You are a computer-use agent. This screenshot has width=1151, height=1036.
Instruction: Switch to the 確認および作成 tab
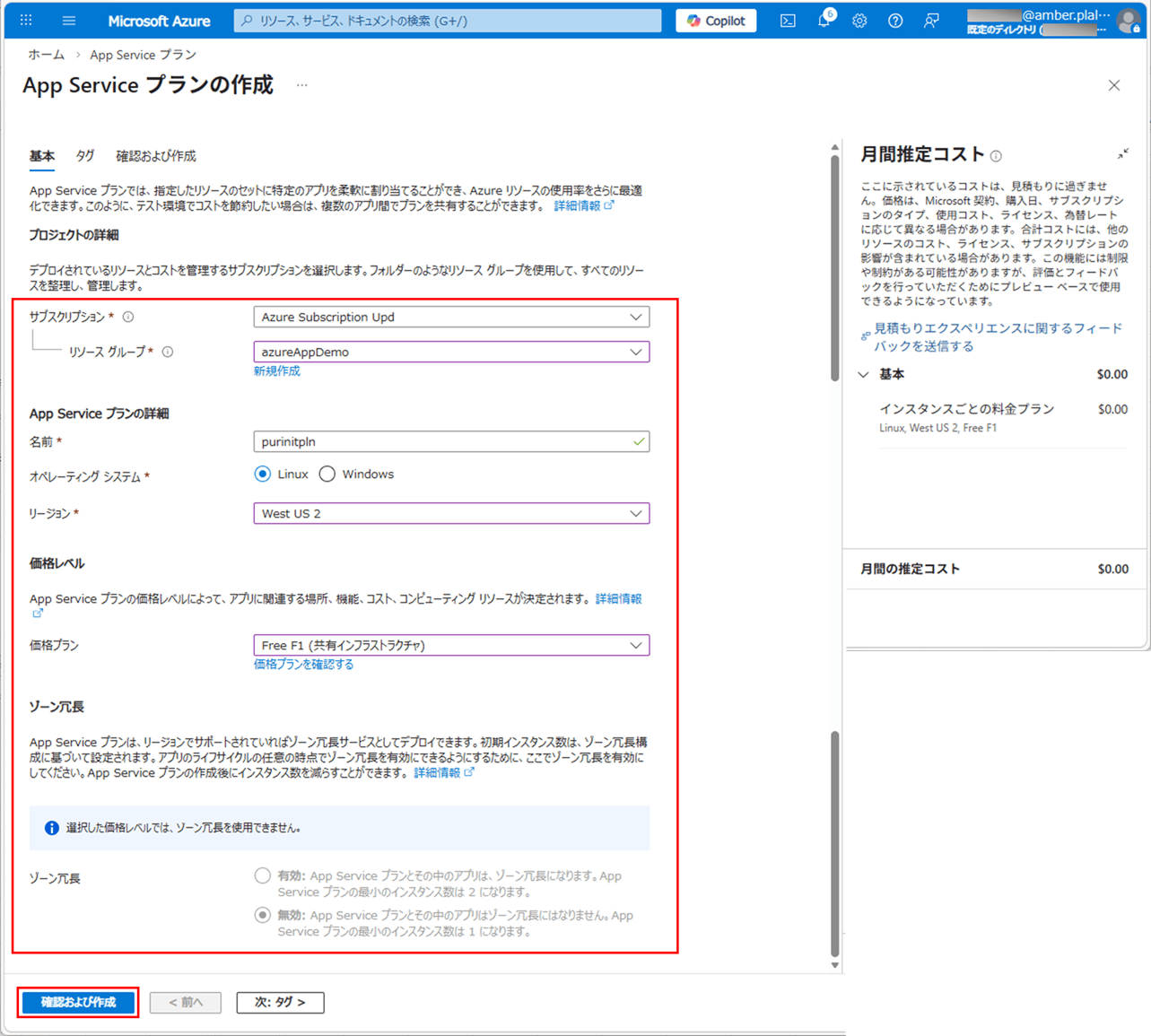pos(156,156)
